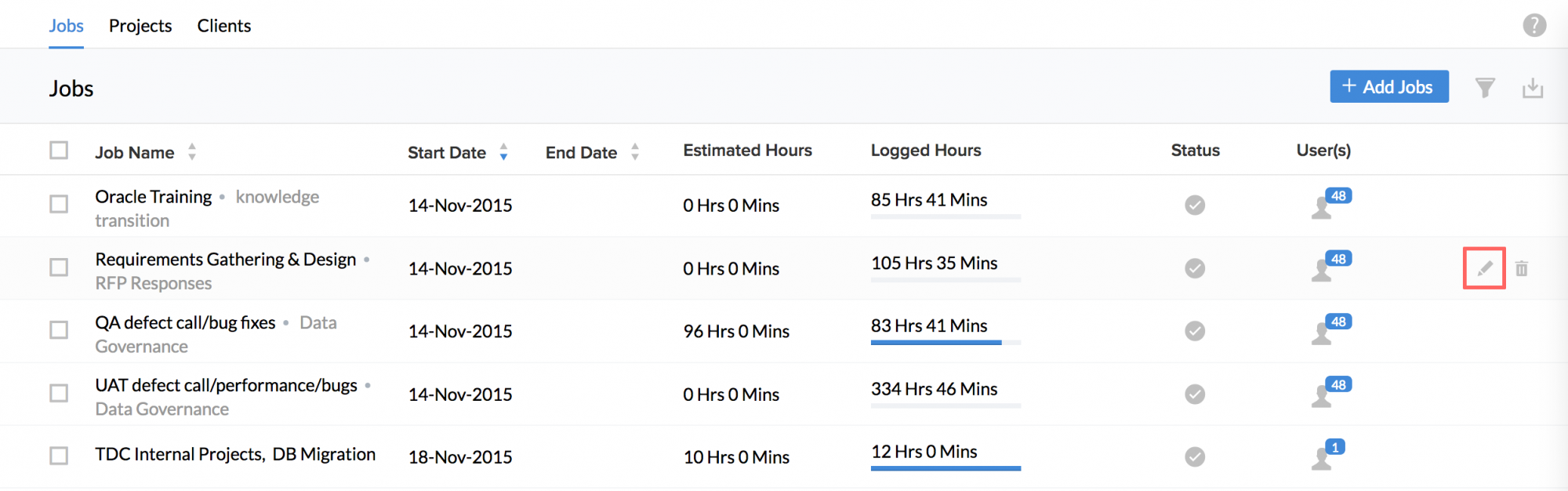Switch to the Projects tab
Image resolution: width=1568 pixels, height=491 pixels.
[x=140, y=26]
